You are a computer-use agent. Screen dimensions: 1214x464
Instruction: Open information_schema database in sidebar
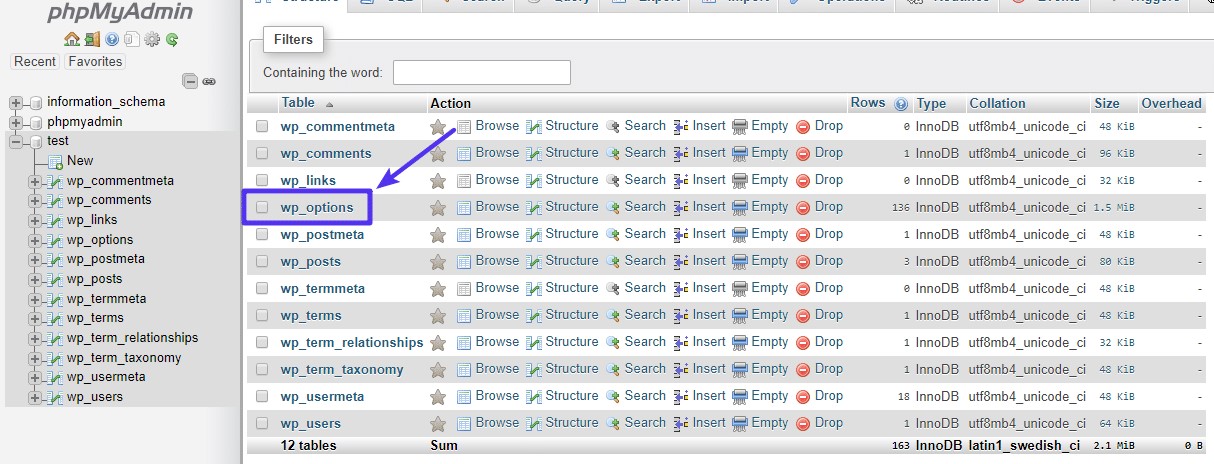click(x=106, y=102)
